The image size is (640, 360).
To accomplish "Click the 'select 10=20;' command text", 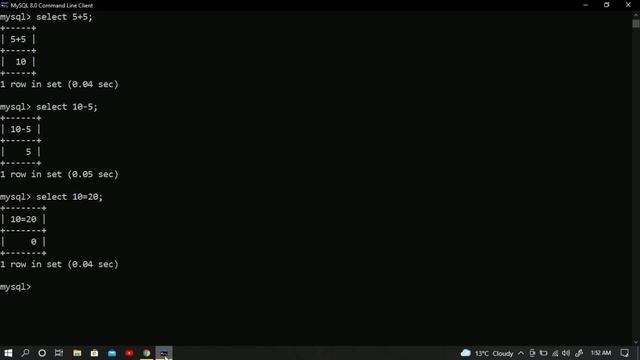I will [69, 197].
